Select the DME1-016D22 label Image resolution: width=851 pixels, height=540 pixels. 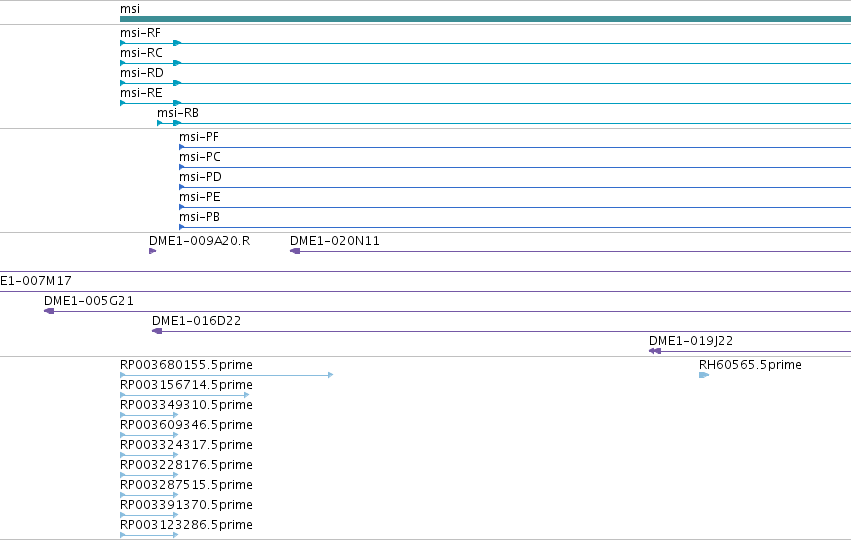pyautogui.click(x=196, y=321)
